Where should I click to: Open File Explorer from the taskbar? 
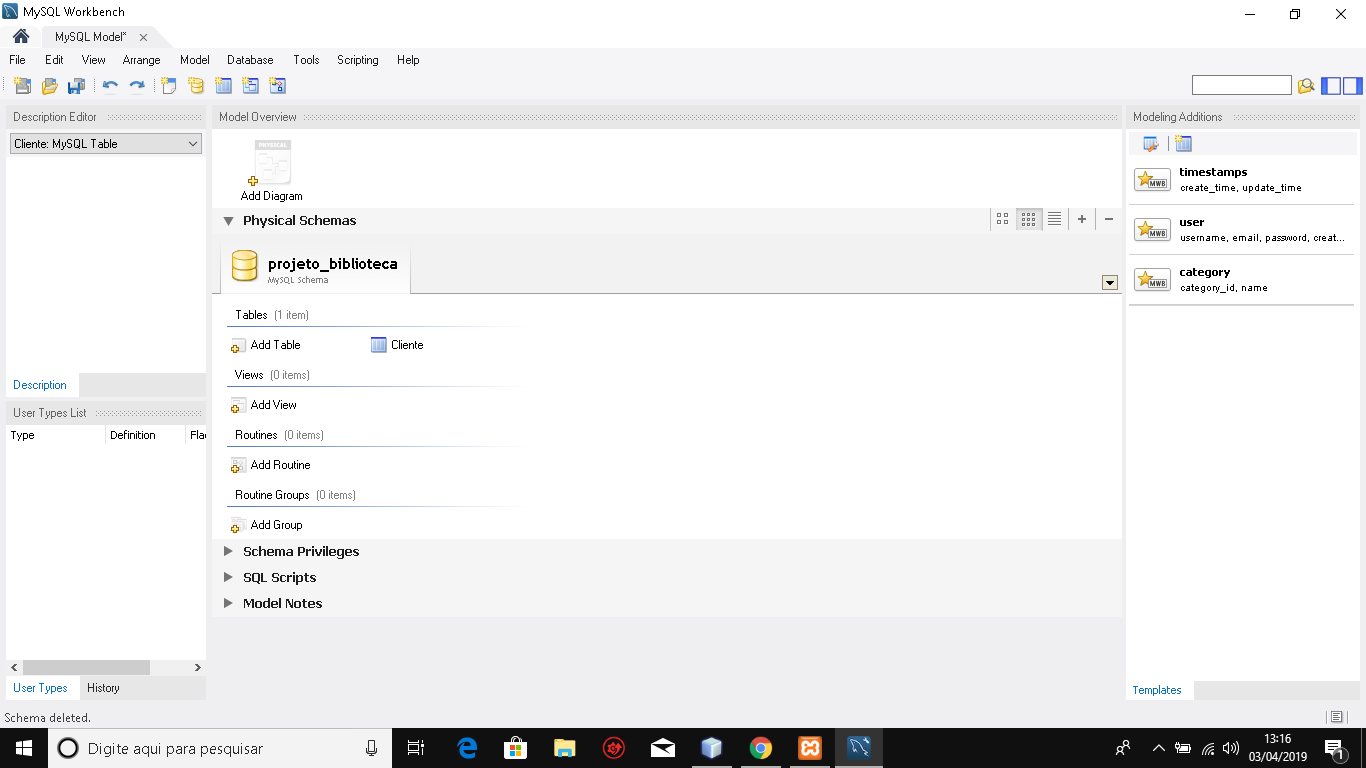565,748
